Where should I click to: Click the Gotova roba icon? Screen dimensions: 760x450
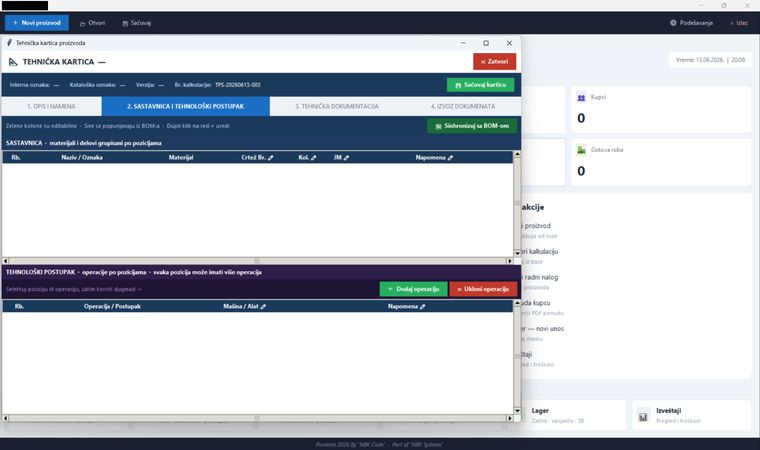point(581,150)
